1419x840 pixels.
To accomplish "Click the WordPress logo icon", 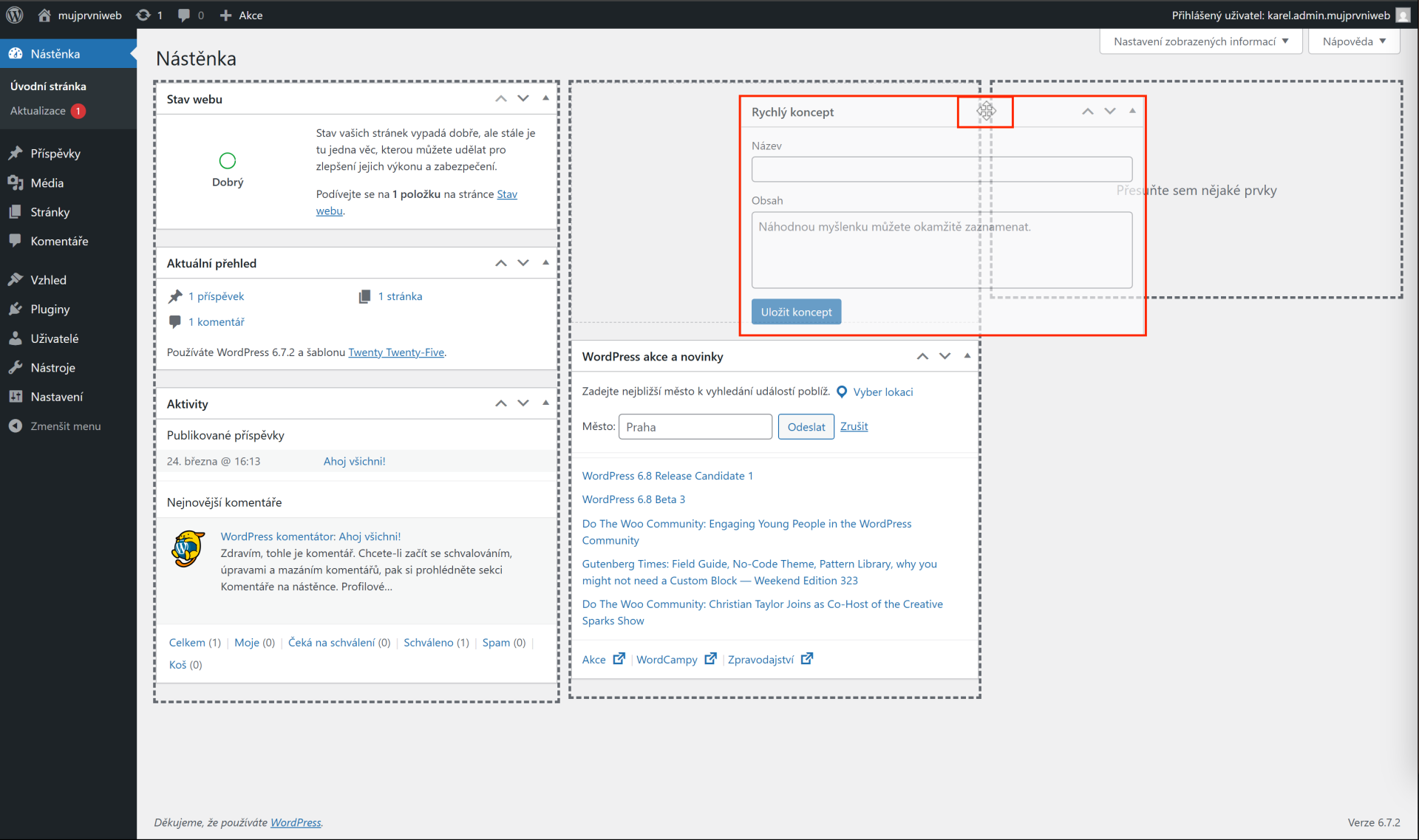I will [15, 15].
